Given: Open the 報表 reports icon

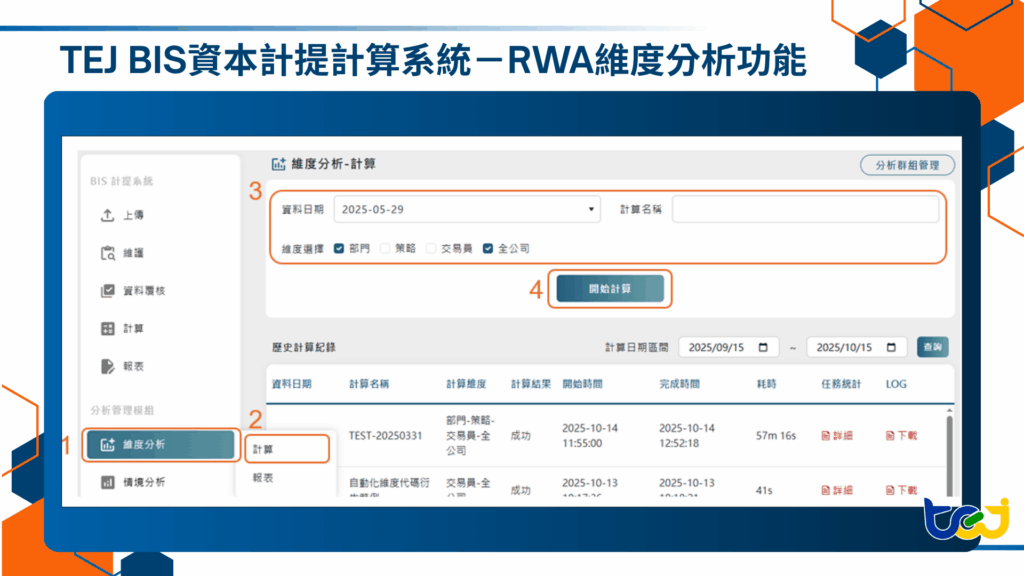Looking at the screenshot, I should tap(110, 367).
